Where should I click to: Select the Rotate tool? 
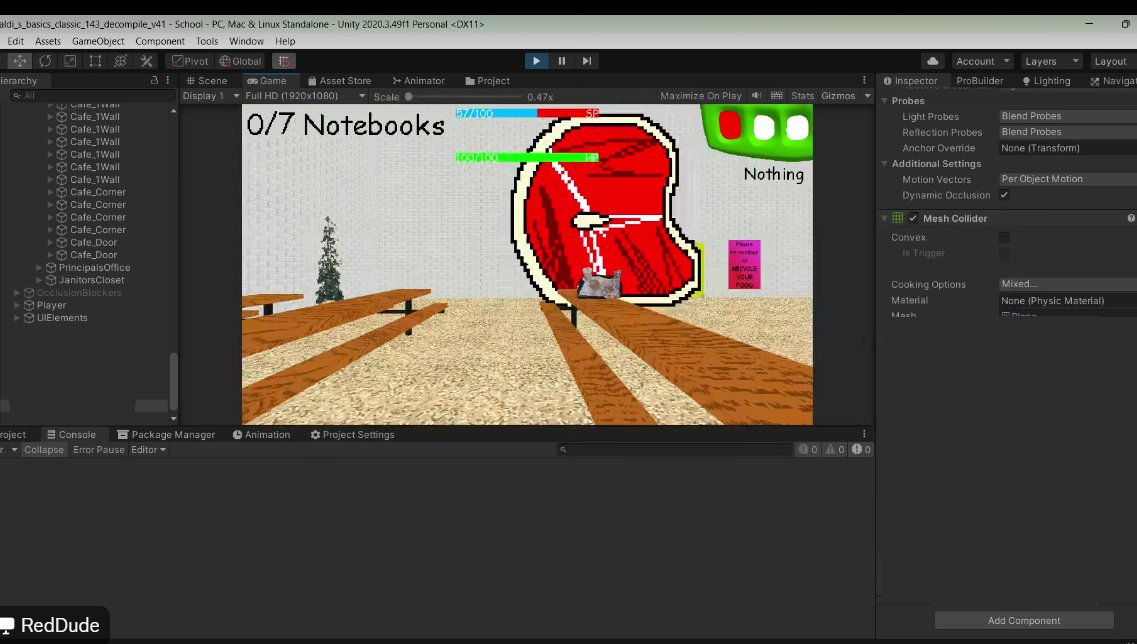tap(45, 61)
